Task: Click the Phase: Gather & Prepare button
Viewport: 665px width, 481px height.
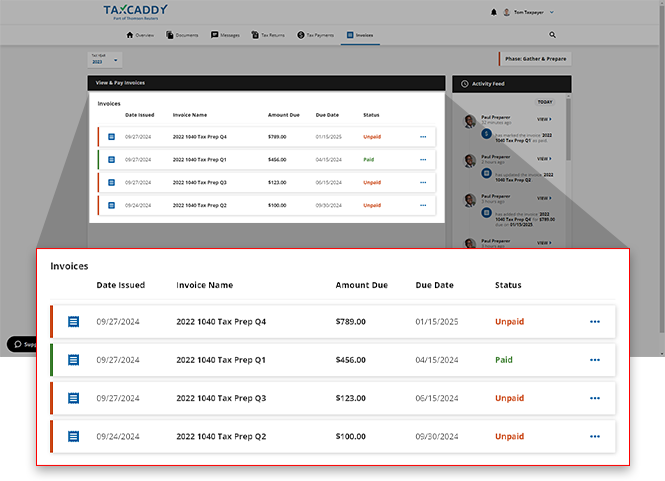Action: pyautogui.click(x=534, y=59)
